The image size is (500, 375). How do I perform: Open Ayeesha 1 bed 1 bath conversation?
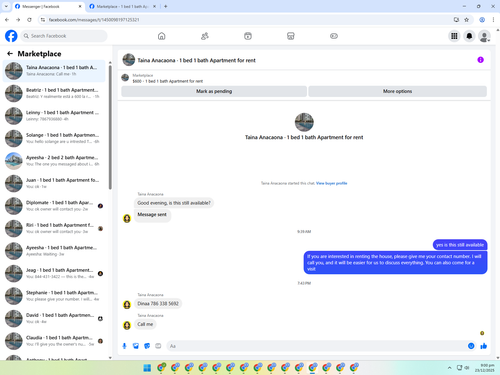click(54, 251)
